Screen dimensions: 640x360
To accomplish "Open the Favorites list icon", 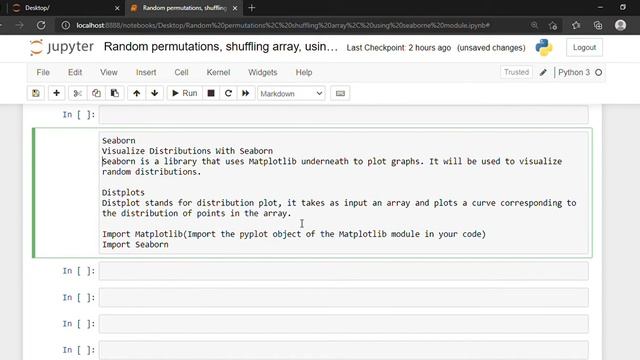I will pyautogui.click(x=576, y=25).
